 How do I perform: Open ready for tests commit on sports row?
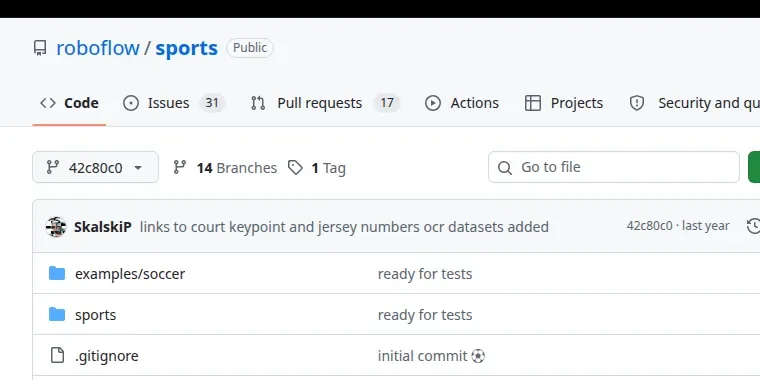(x=425, y=315)
